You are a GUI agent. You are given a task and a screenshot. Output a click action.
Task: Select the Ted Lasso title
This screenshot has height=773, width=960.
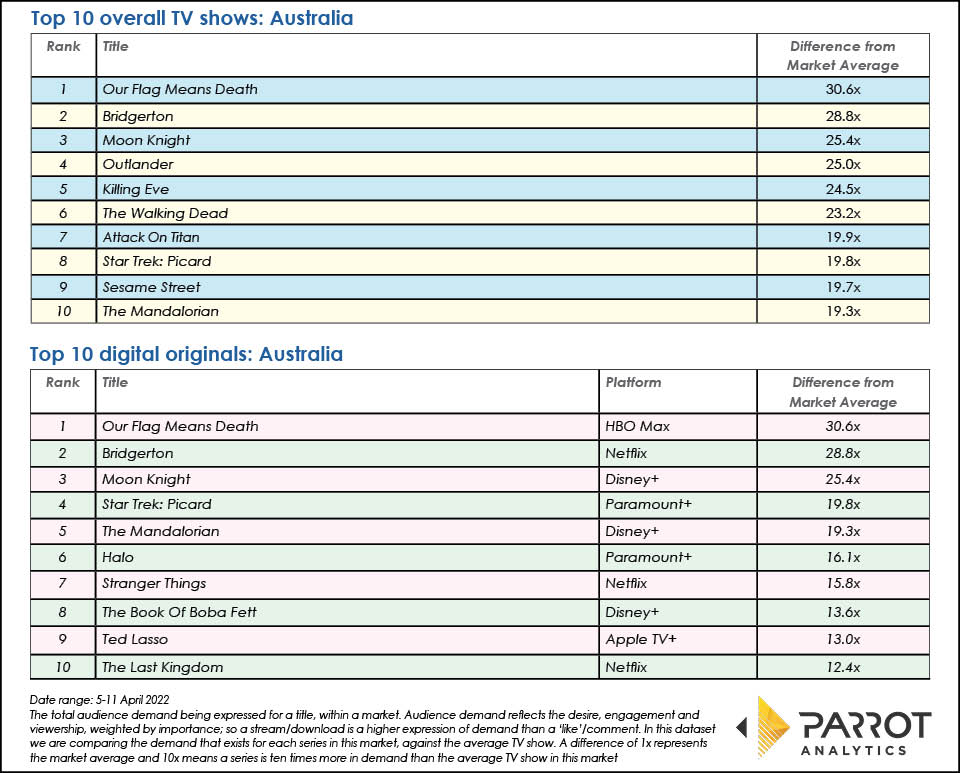[x=135, y=640]
